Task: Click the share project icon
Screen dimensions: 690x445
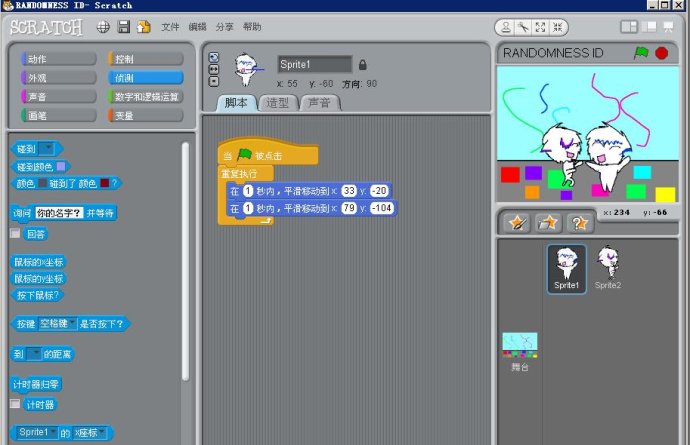Action: click(x=143, y=27)
